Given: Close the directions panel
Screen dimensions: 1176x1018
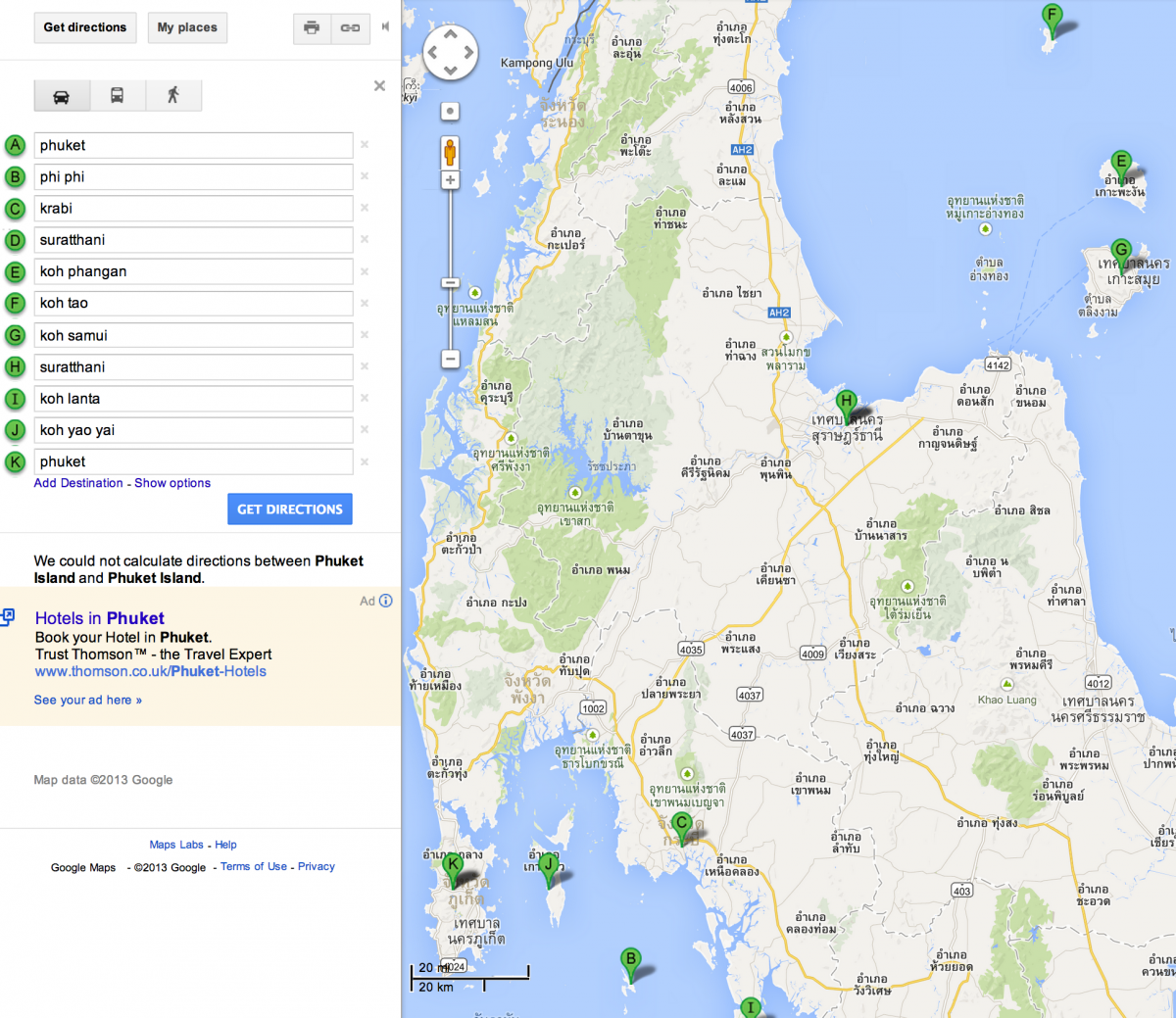Looking at the screenshot, I should pyautogui.click(x=379, y=86).
